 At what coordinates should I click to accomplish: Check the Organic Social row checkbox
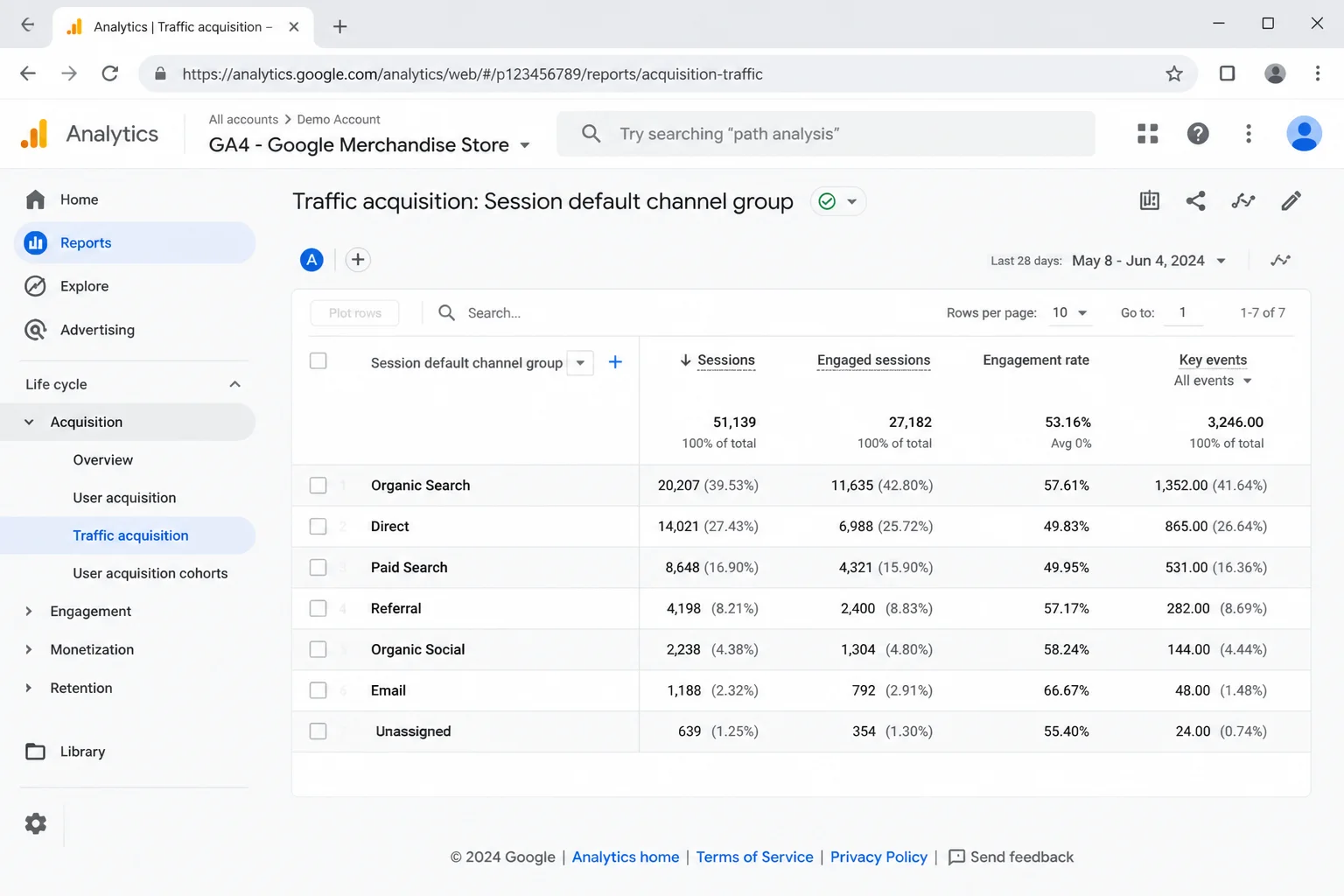[318, 649]
